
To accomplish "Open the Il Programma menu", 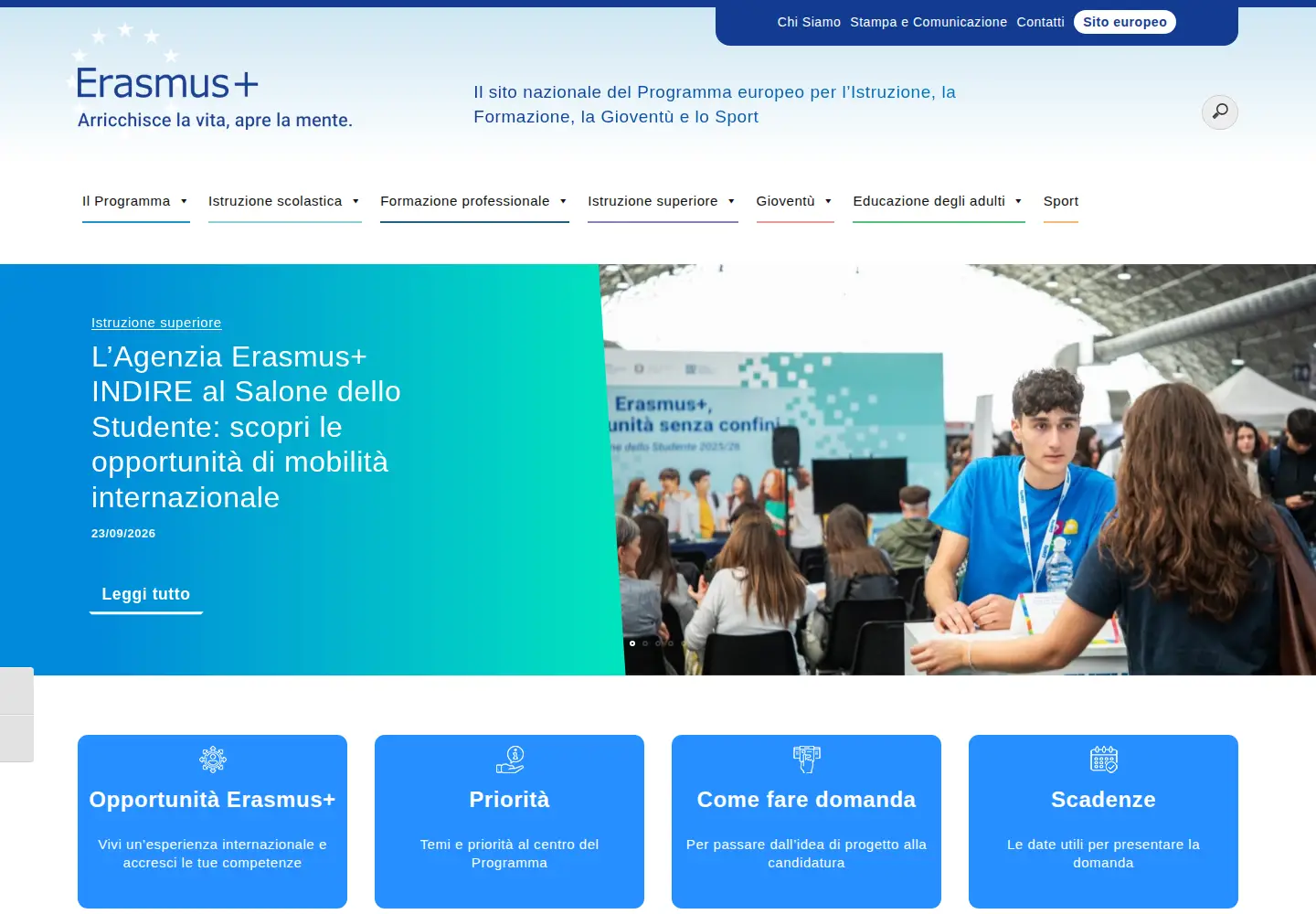I will click(x=126, y=201).
